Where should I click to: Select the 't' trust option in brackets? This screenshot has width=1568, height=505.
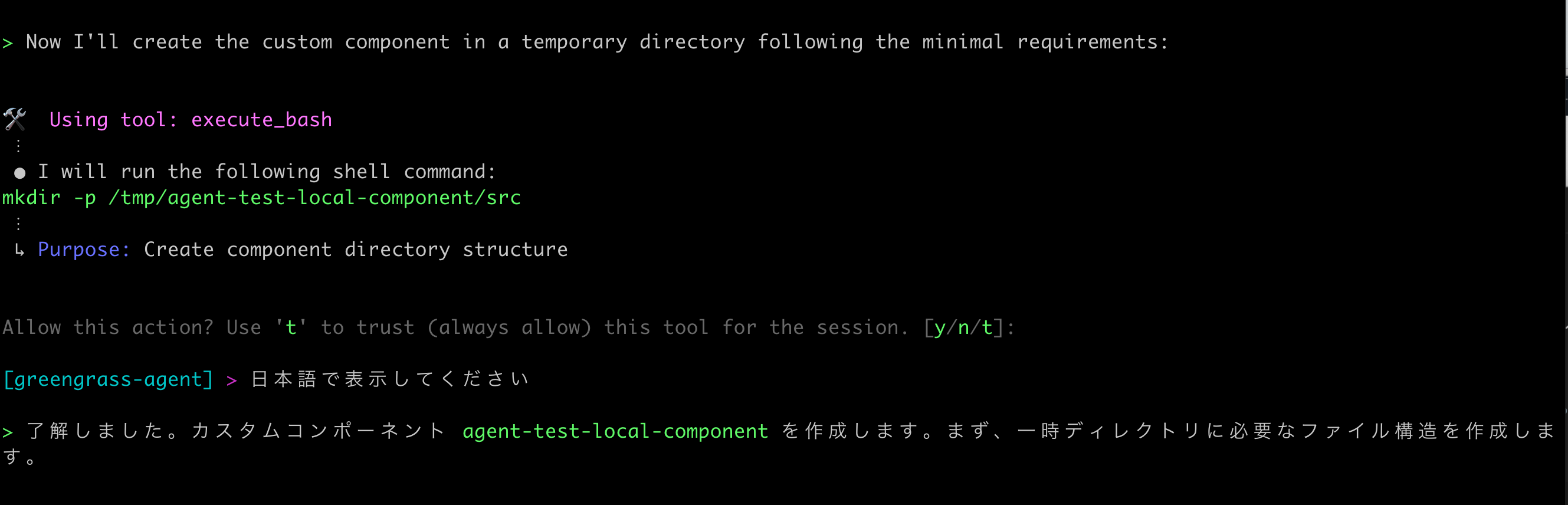point(987,328)
